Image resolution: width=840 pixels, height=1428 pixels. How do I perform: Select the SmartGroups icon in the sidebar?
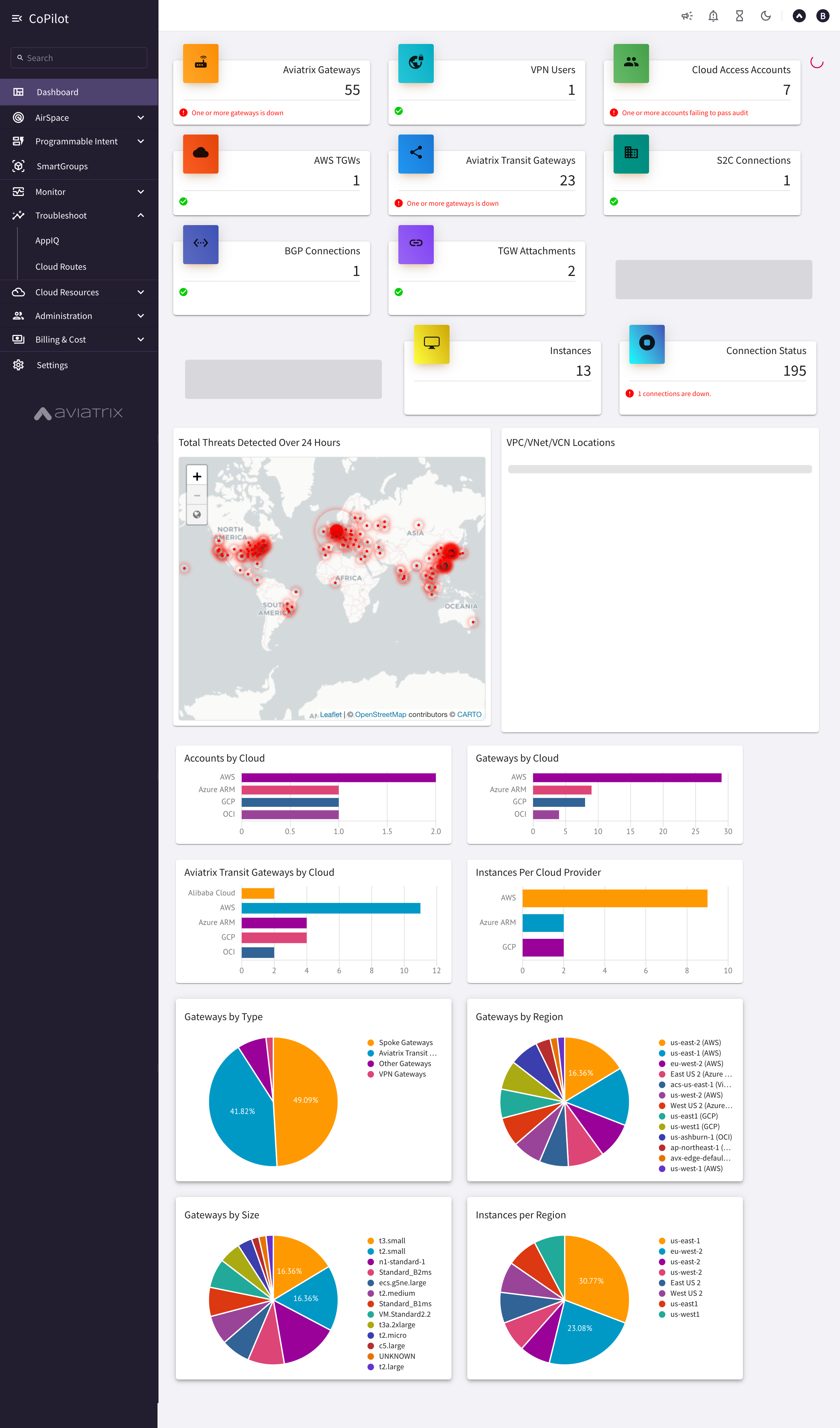19,166
